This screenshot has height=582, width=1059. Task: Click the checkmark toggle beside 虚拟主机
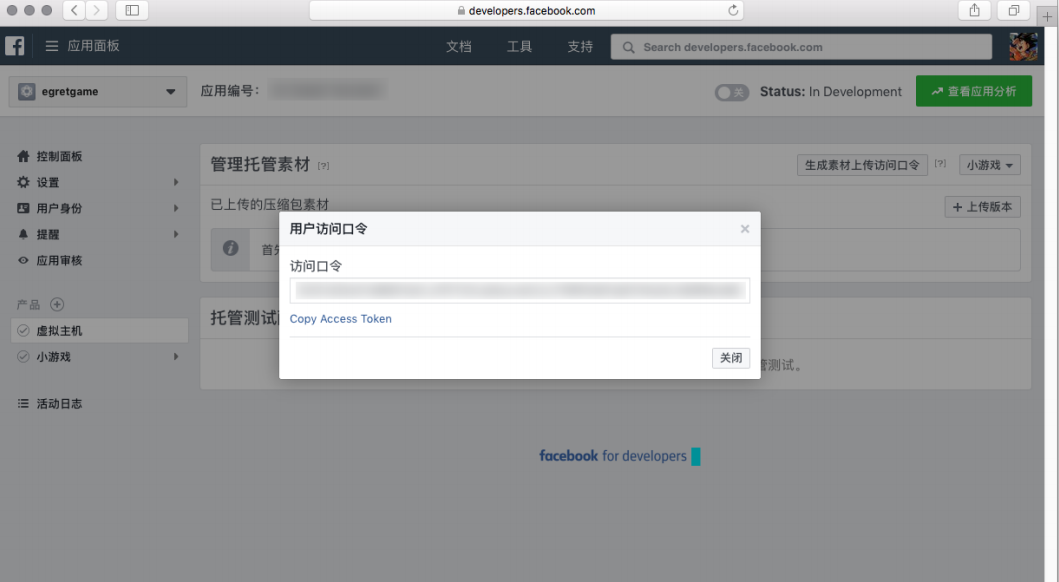[23, 330]
